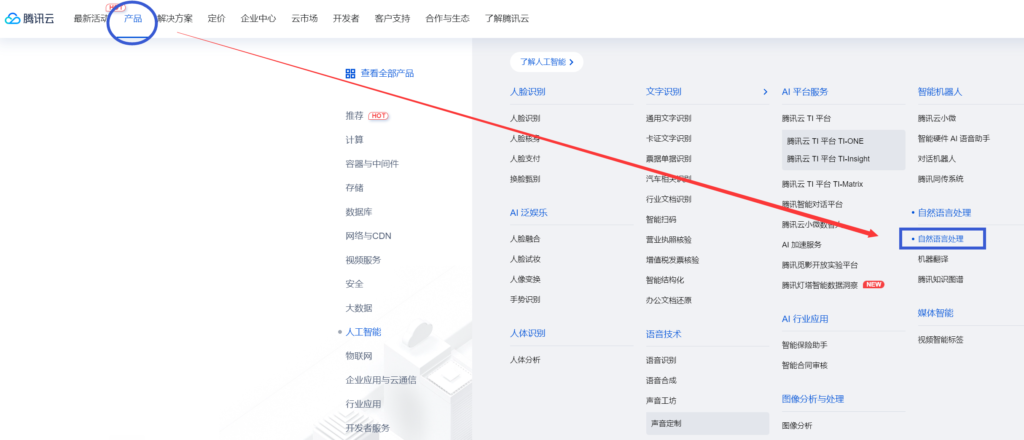1024x440 pixels.
Task: Open 最新活动 in the top navigation
Action: [x=91, y=18]
